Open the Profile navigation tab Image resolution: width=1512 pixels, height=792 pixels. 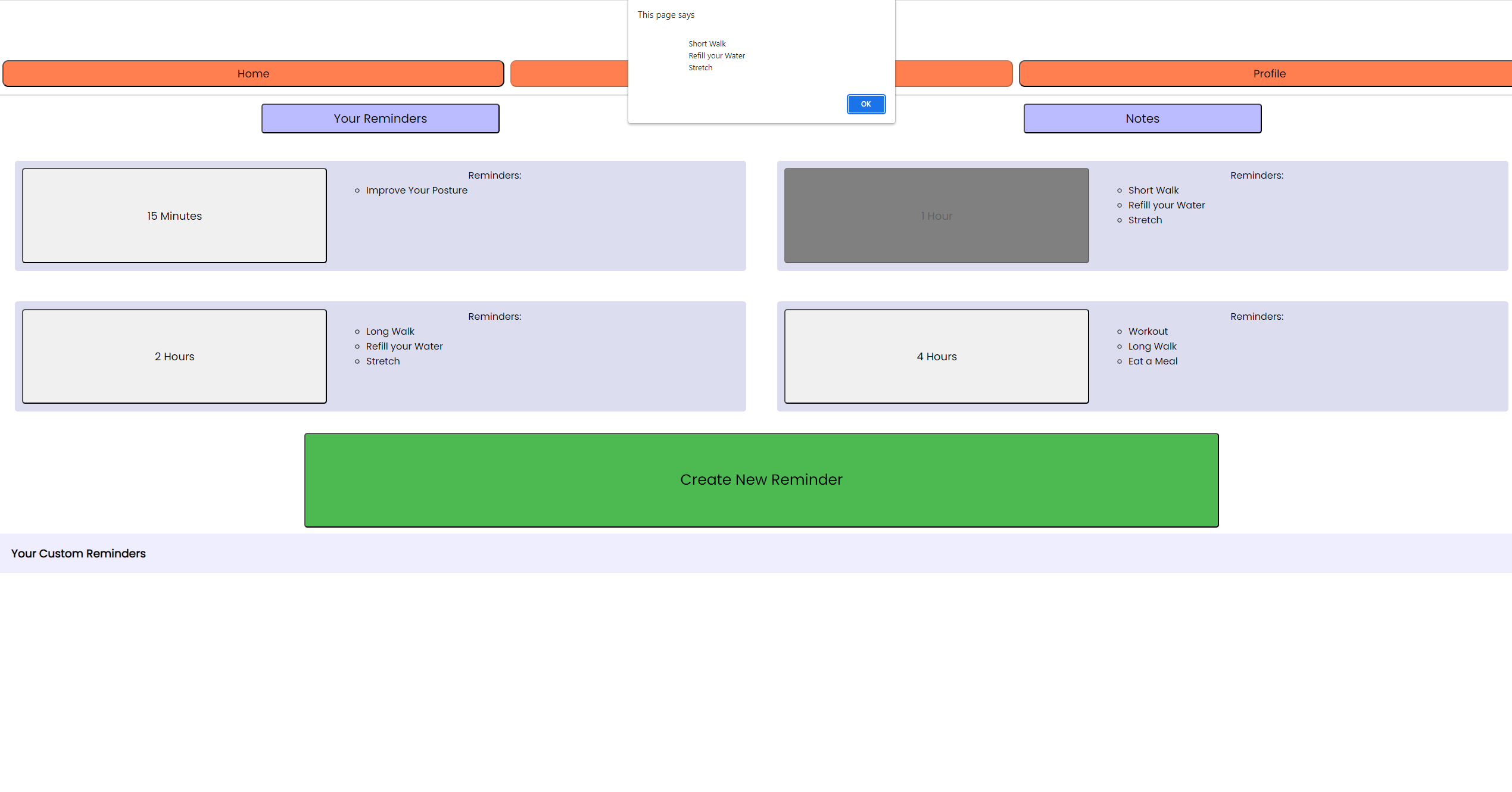[1268, 74]
